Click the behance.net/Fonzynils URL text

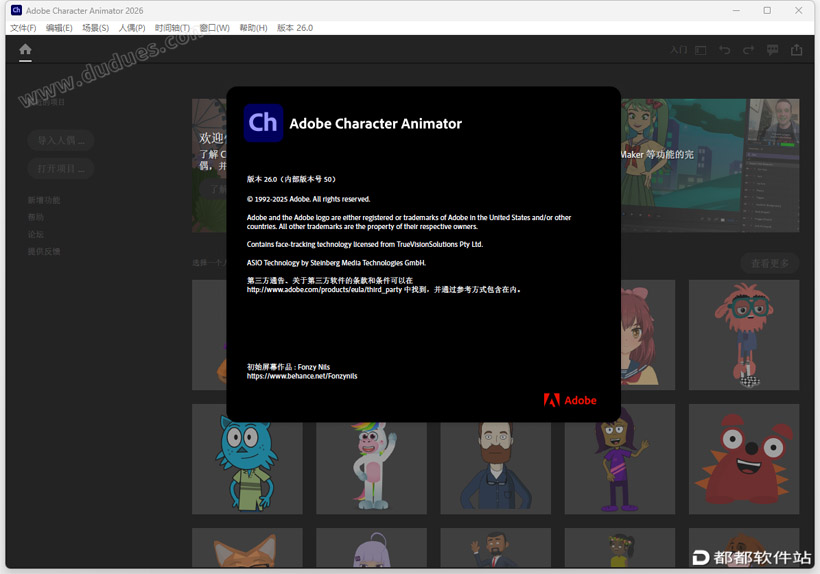[302, 376]
